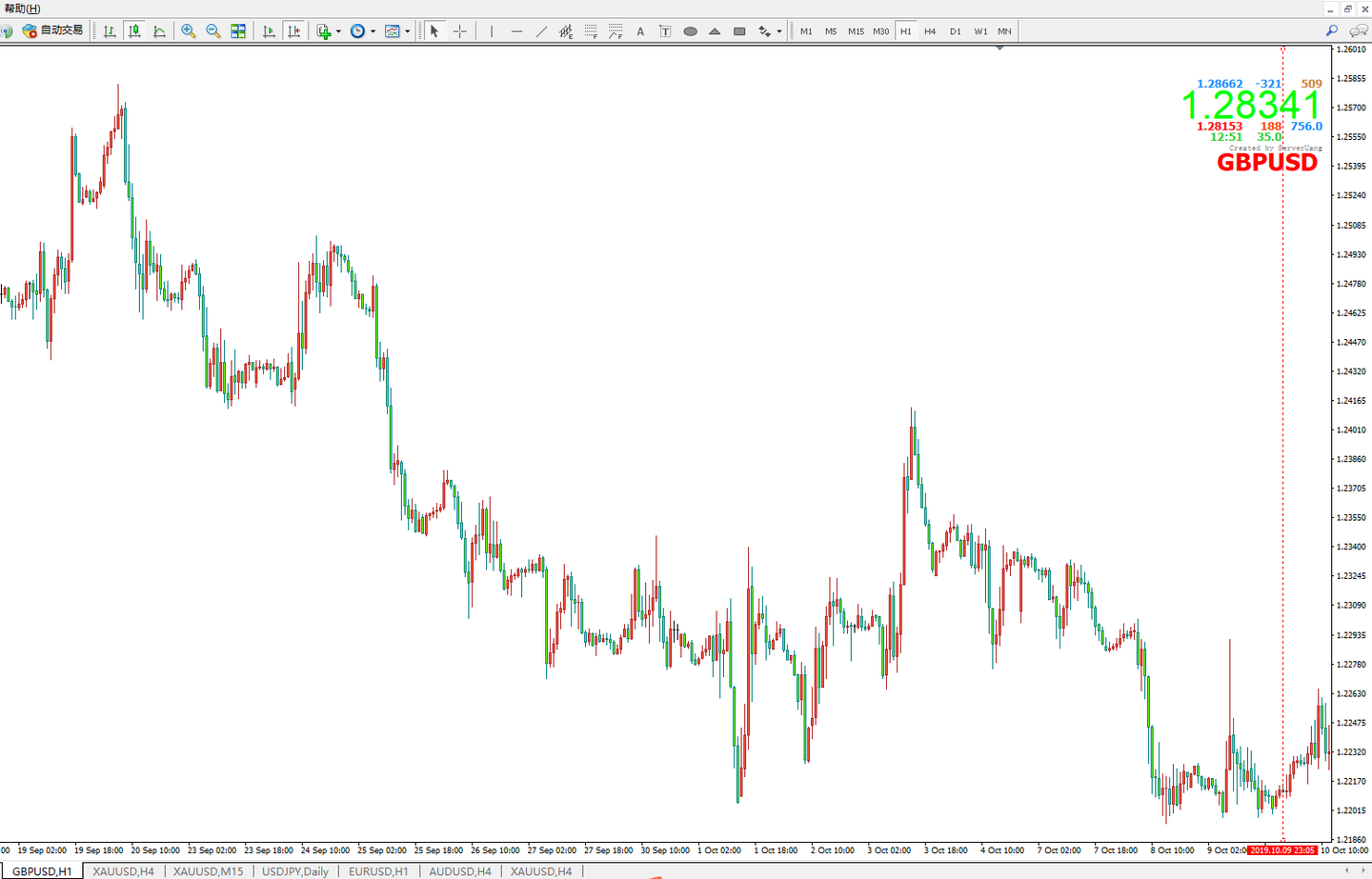Switch to the USDJPY,Daily chart tab
Screen dimensions: 1372x879
(295, 871)
